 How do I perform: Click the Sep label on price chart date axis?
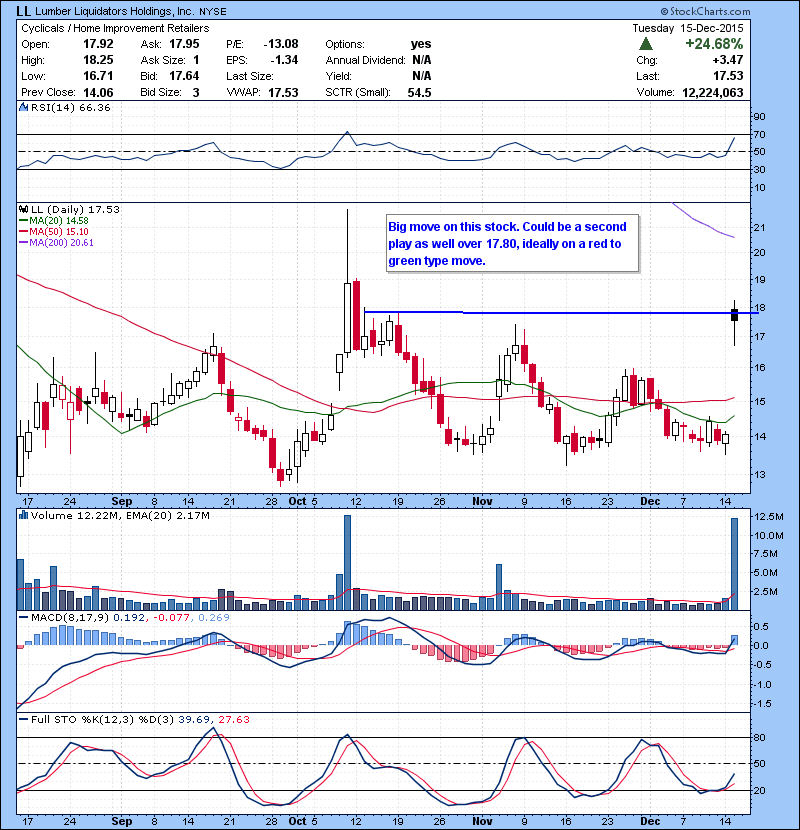point(122,501)
